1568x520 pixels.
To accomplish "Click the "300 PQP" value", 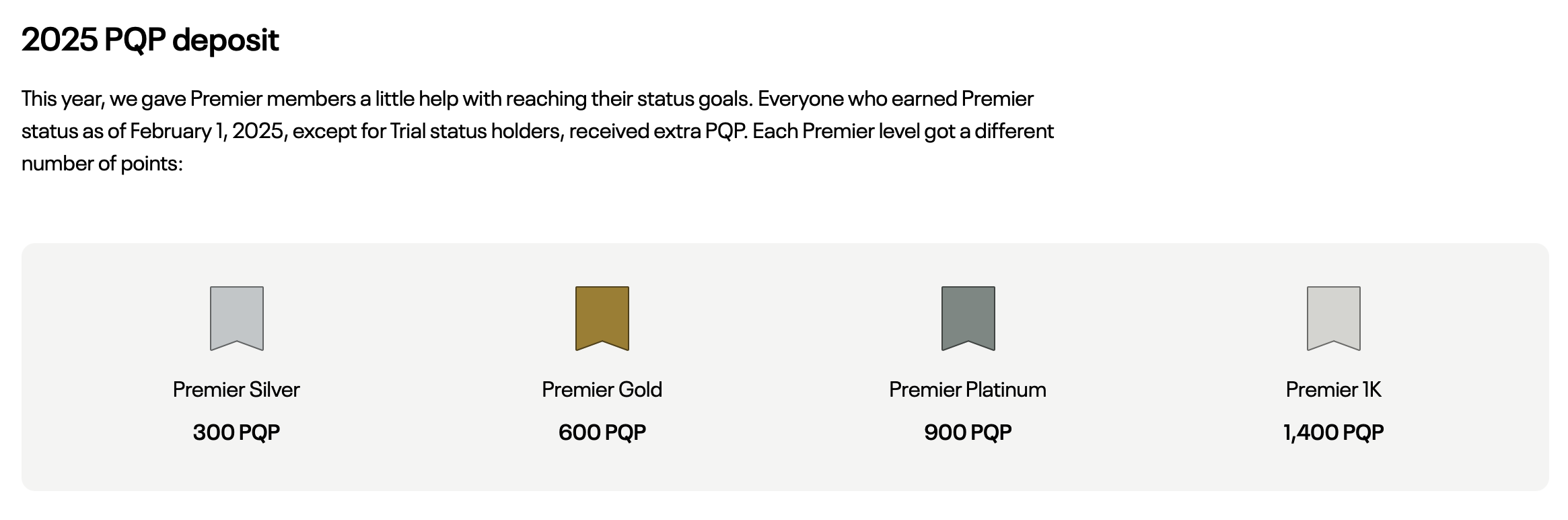I will [236, 432].
